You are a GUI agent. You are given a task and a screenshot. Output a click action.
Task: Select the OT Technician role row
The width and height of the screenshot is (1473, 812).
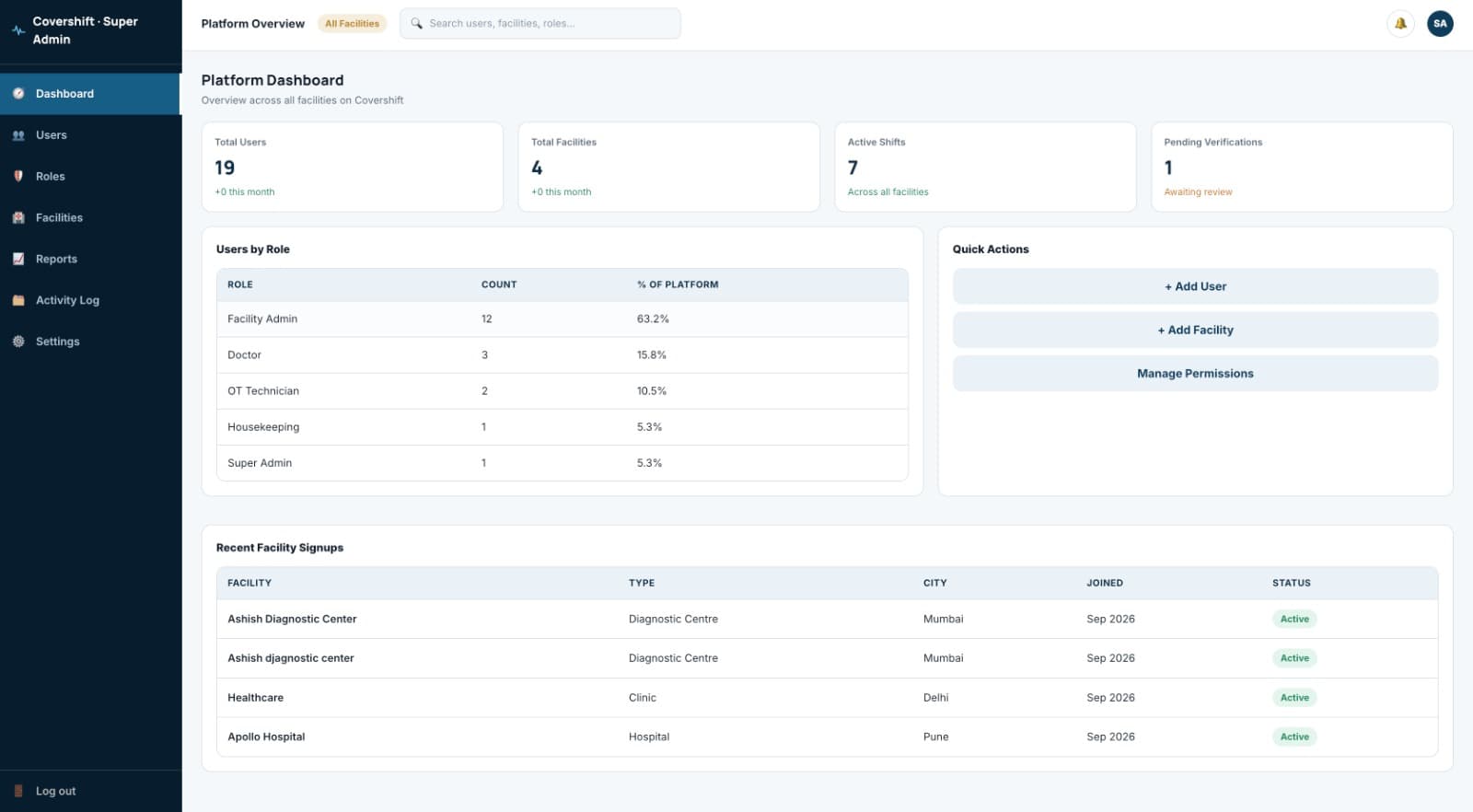pyautogui.click(x=563, y=391)
